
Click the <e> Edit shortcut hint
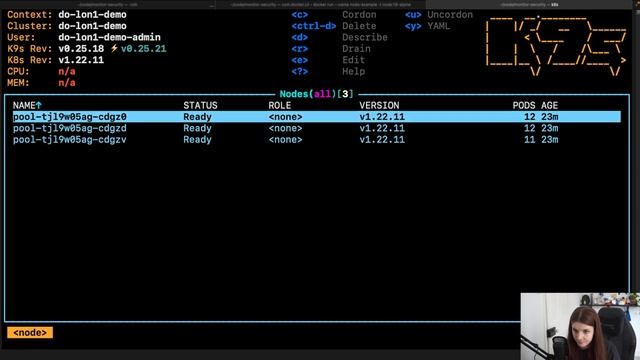coord(328,60)
